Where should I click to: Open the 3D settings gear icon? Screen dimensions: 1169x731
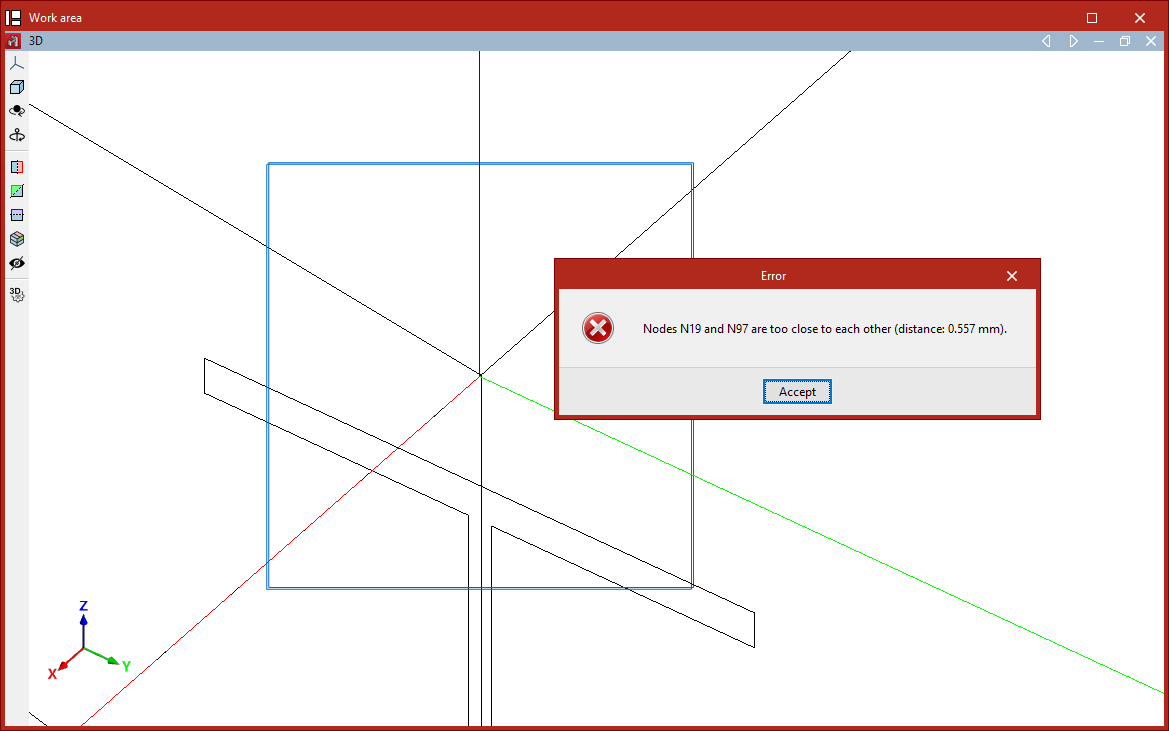[16, 295]
